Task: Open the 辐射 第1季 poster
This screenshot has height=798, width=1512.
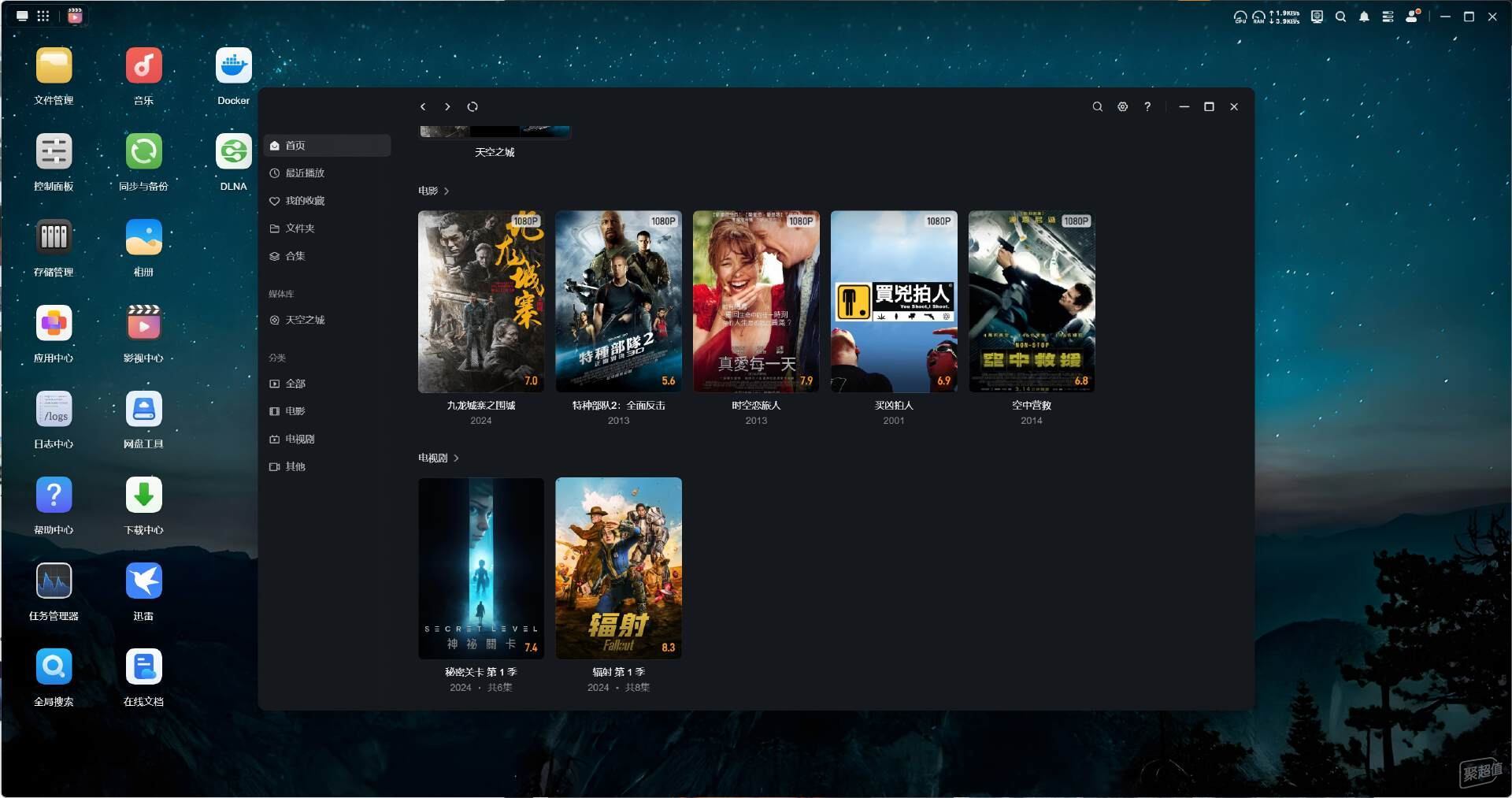Action: (x=618, y=568)
